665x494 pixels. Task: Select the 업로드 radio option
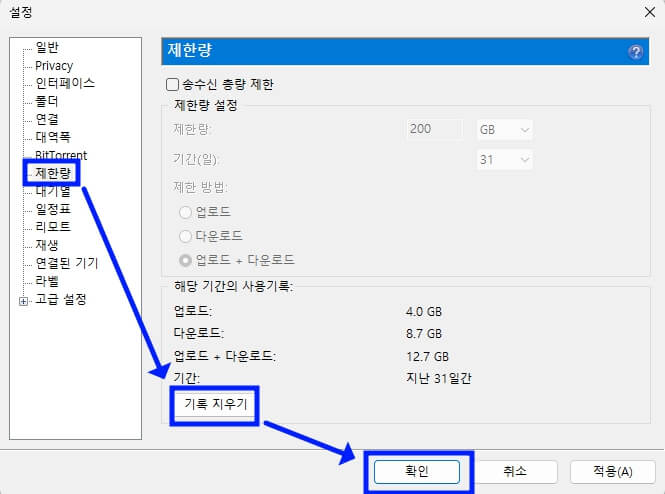[185, 212]
